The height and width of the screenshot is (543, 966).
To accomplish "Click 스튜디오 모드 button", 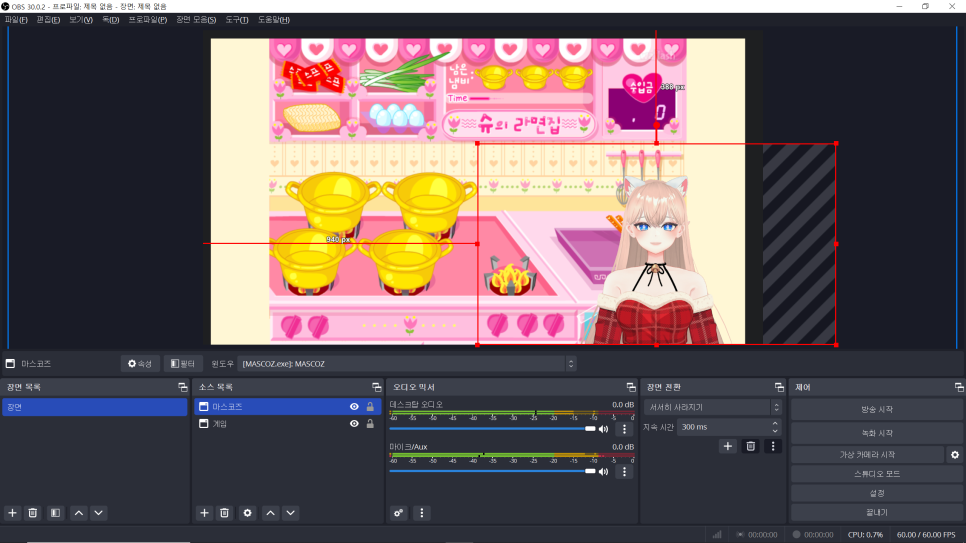I will tap(877, 474).
